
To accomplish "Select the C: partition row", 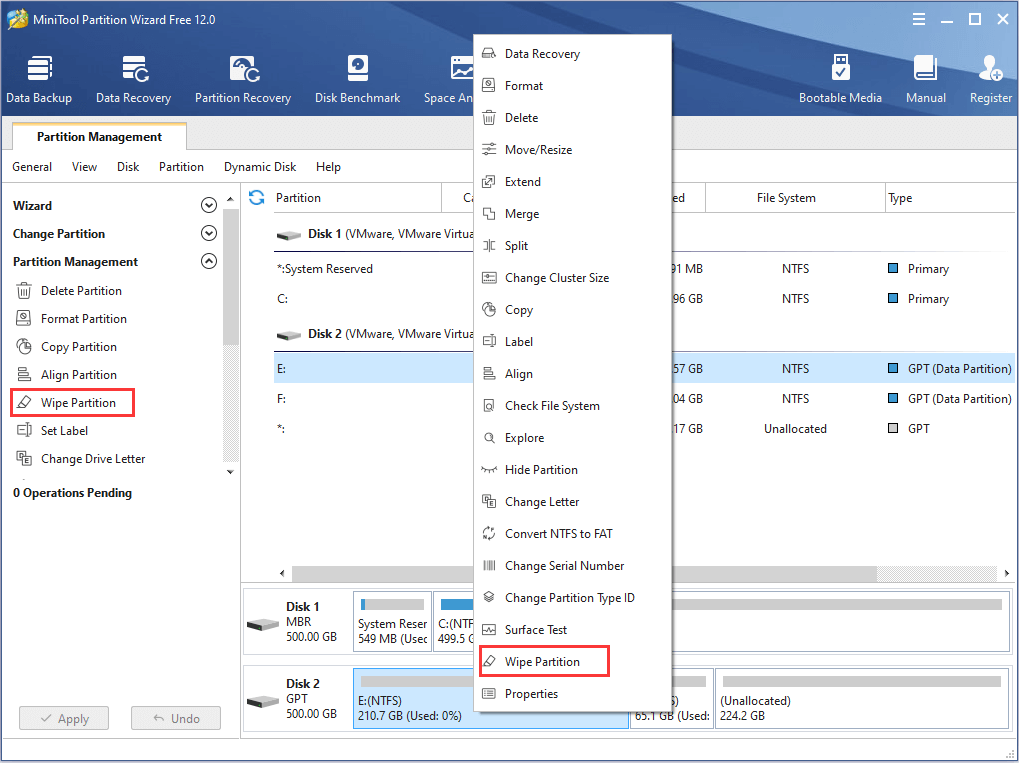I will tap(374, 298).
